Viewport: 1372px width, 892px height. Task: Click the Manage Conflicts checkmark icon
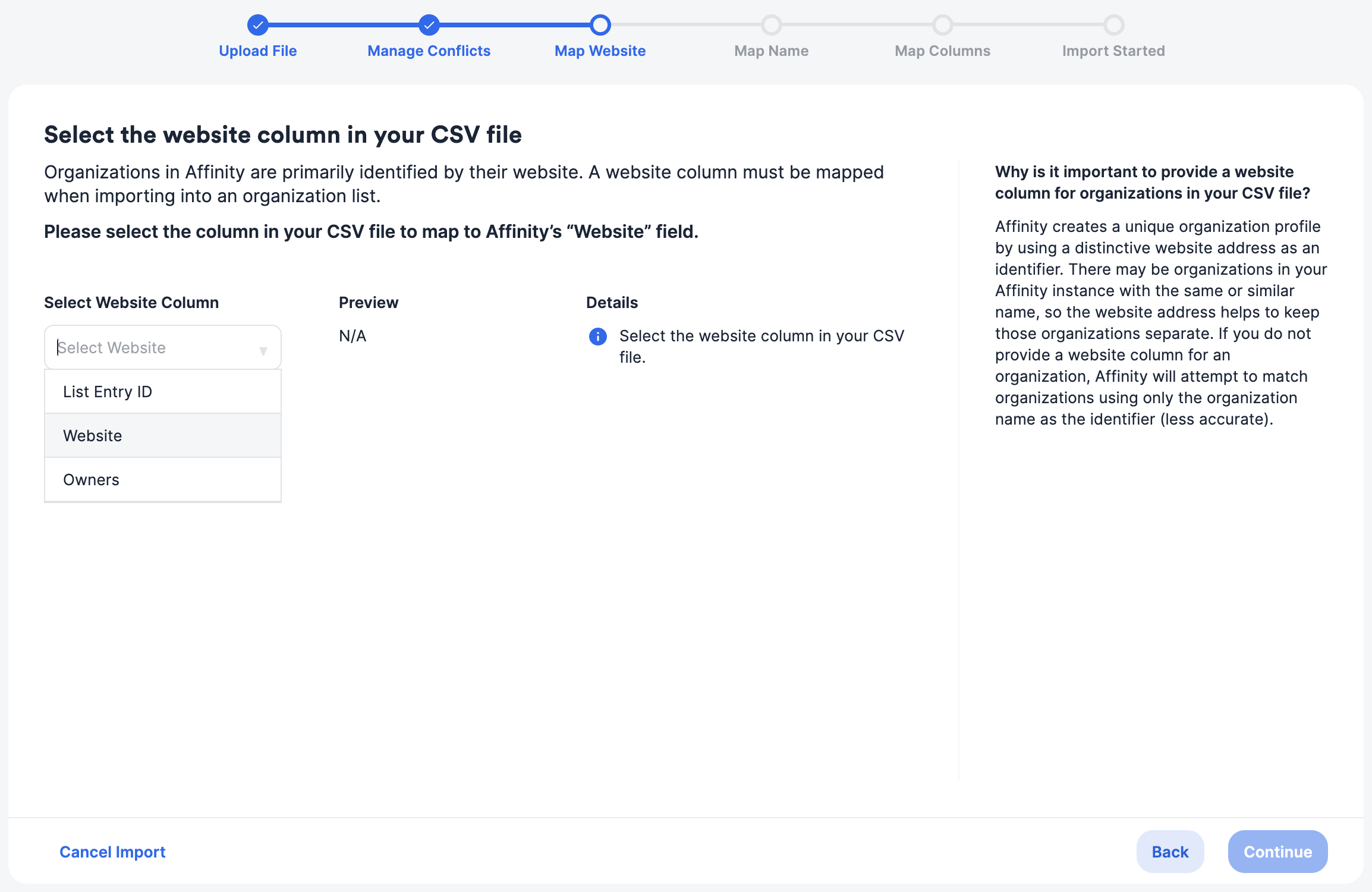coord(429,25)
